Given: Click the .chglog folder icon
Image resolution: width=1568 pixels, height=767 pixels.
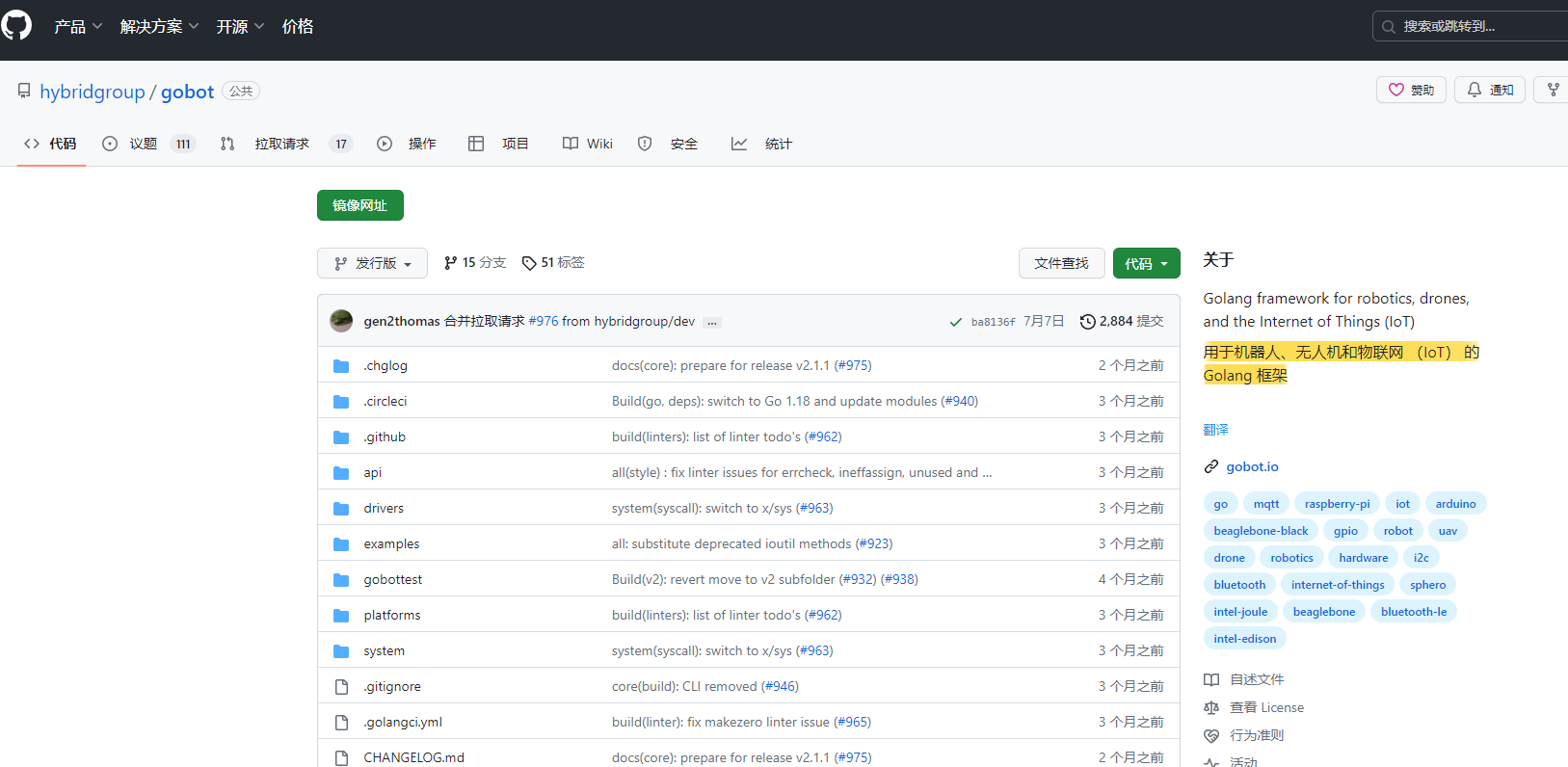Looking at the screenshot, I should click(x=341, y=366).
